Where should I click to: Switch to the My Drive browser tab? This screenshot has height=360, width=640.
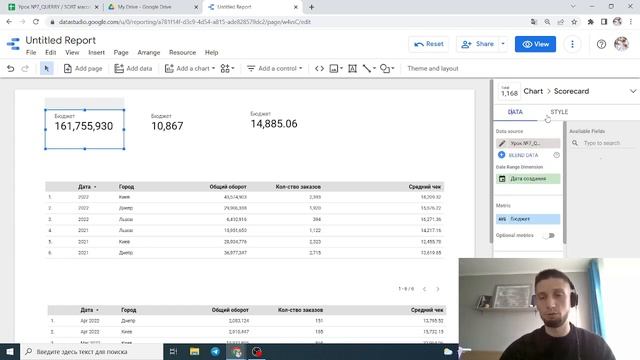point(152,7)
